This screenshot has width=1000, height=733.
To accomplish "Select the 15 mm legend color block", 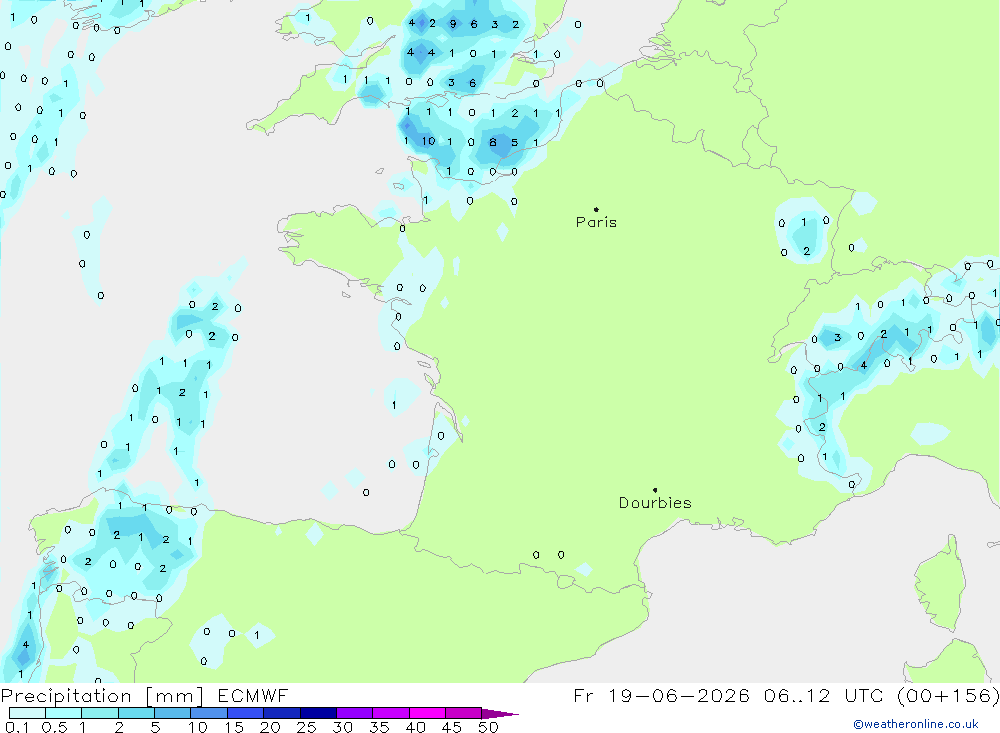I will [x=245, y=713].
